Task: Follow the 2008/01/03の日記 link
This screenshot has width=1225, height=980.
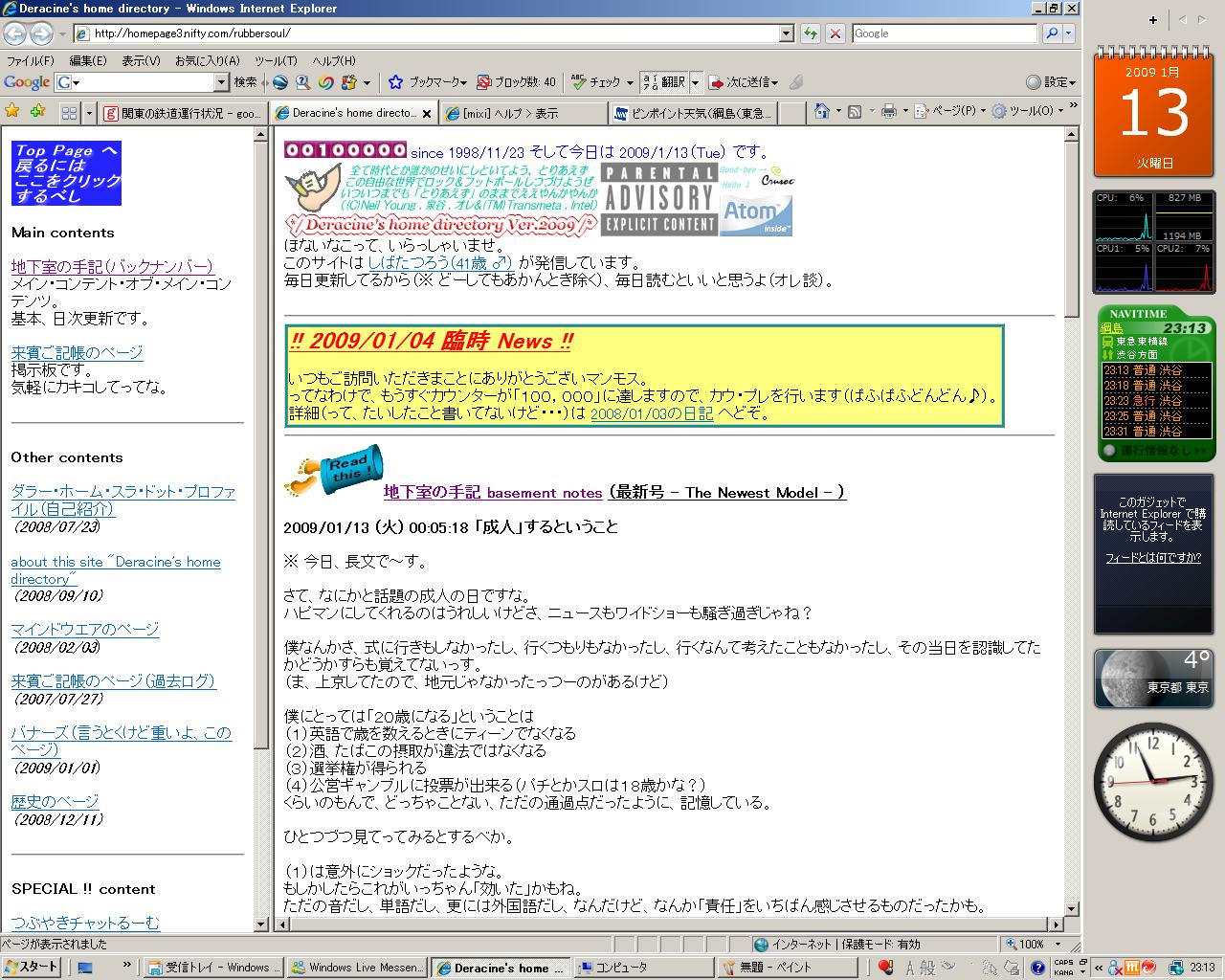Action: (x=652, y=413)
